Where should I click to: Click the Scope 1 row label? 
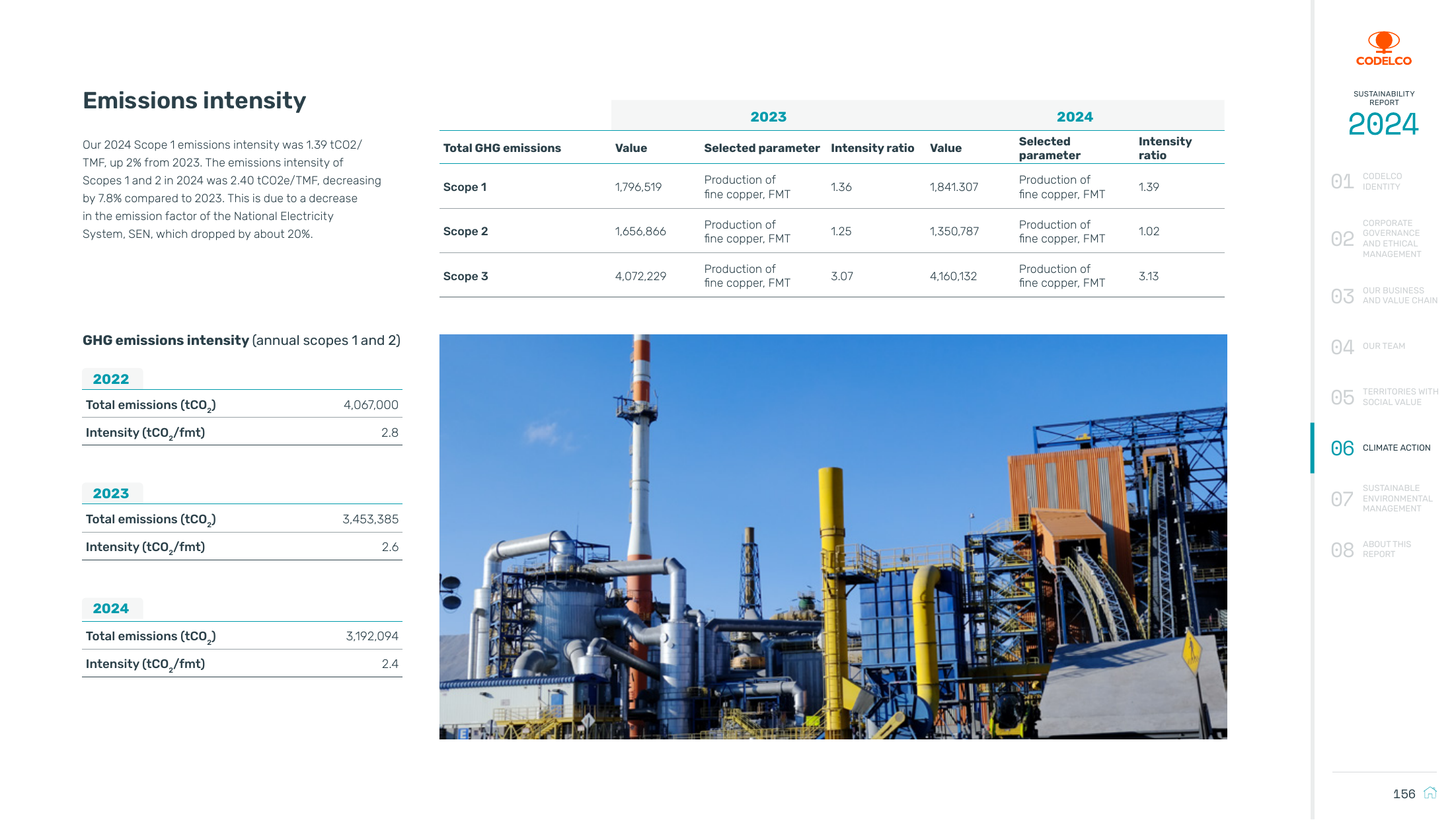pyautogui.click(x=465, y=187)
